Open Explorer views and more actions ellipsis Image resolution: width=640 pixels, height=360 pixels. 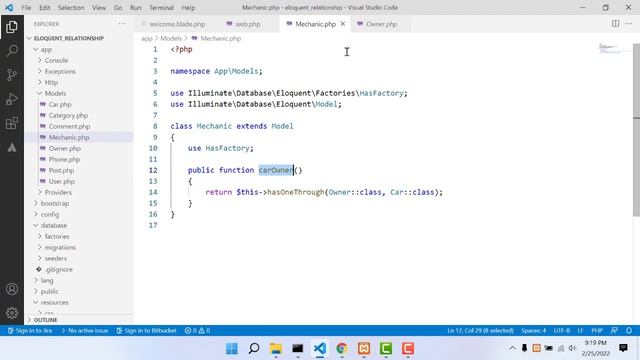tap(122, 24)
